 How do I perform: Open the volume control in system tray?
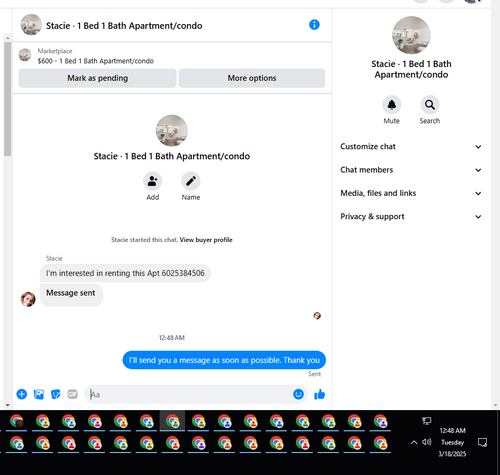click(427, 442)
